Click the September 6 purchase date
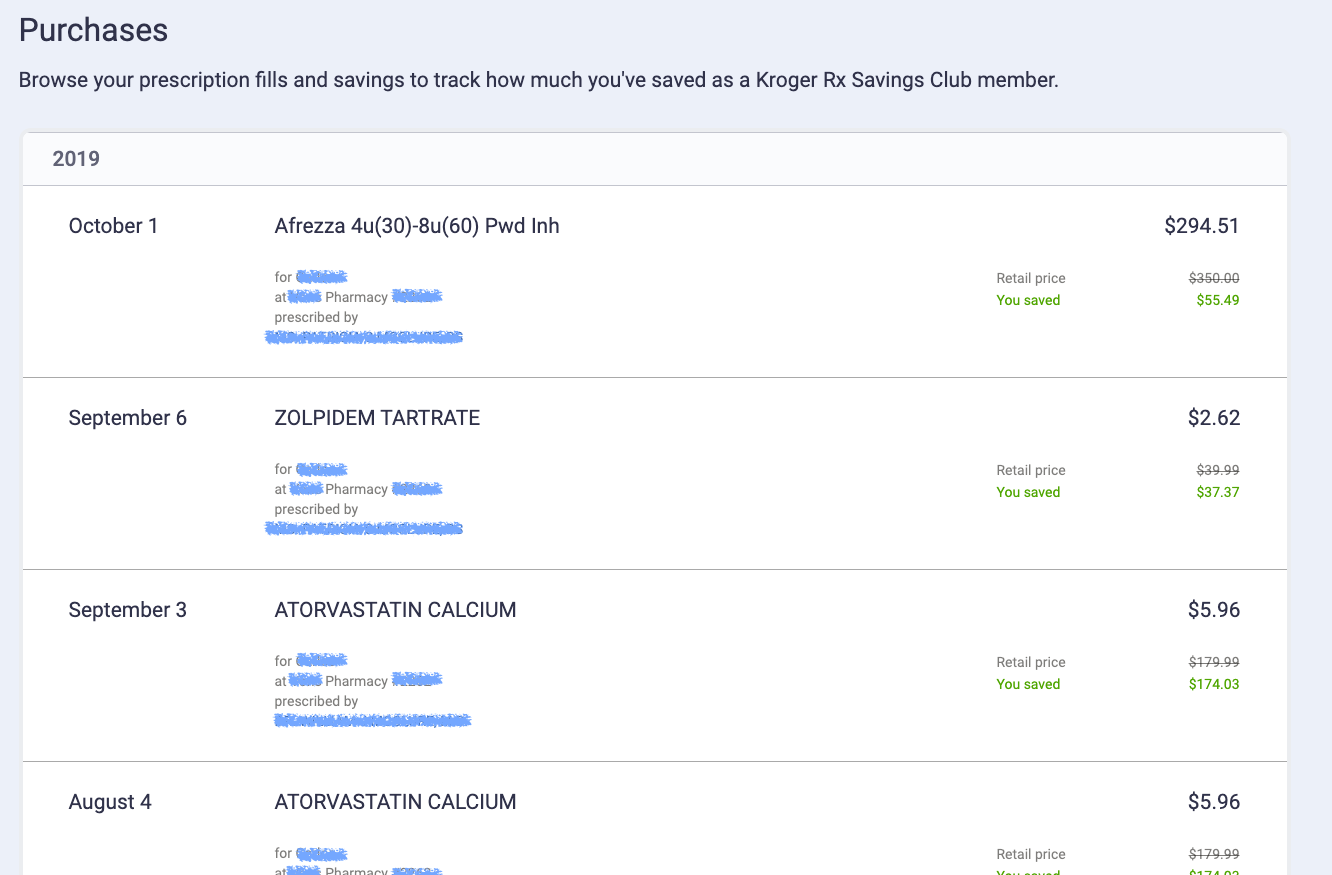The height and width of the screenshot is (875, 1332). pyautogui.click(x=127, y=418)
